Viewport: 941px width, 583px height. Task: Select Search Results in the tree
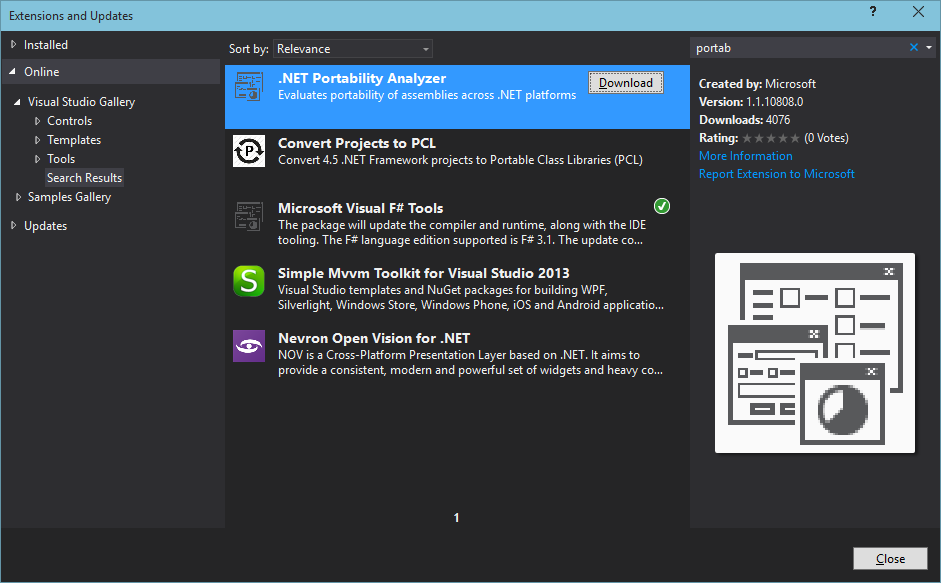[x=84, y=178]
